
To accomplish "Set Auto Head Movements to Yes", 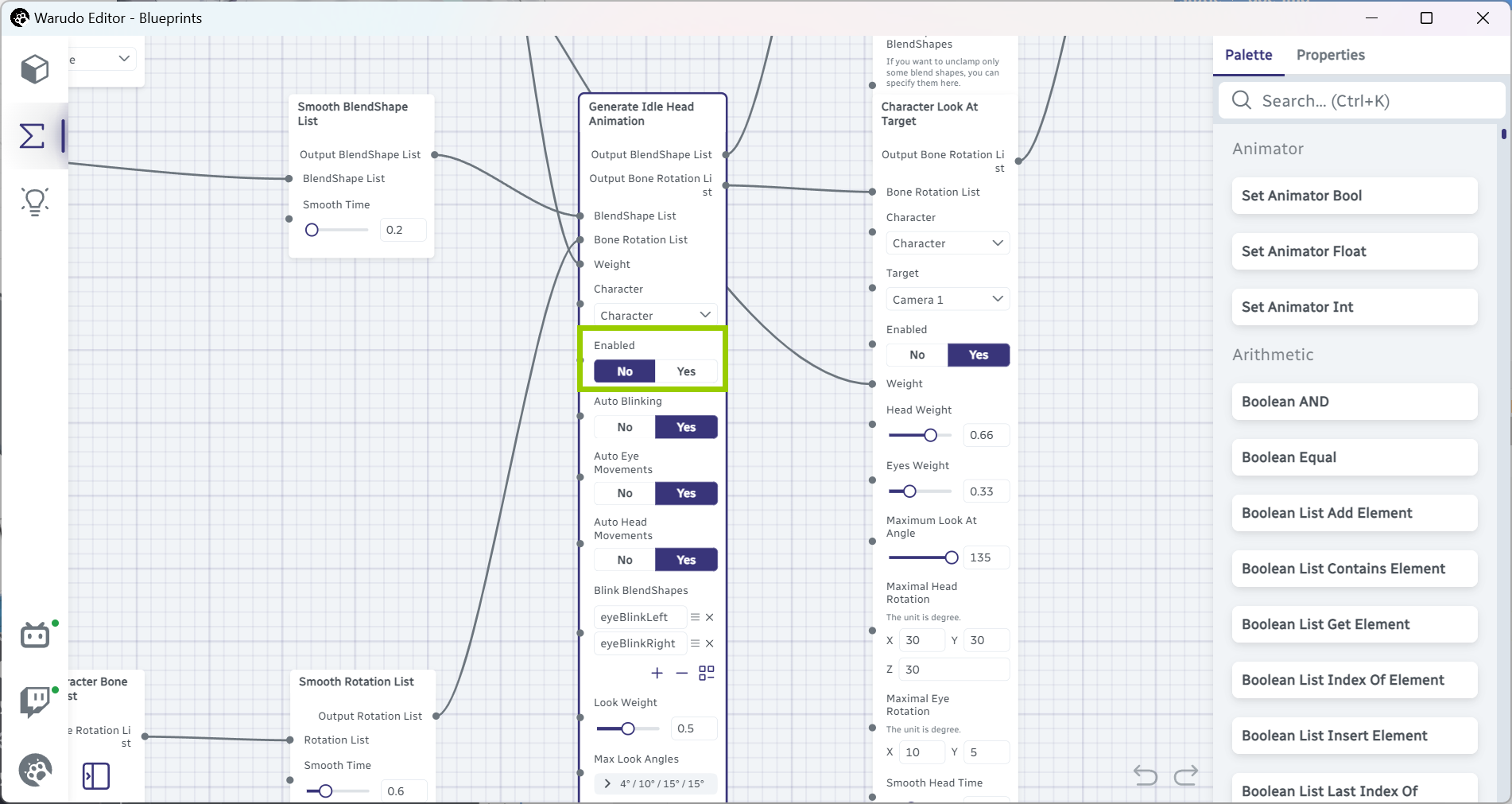I will (686, 560).
